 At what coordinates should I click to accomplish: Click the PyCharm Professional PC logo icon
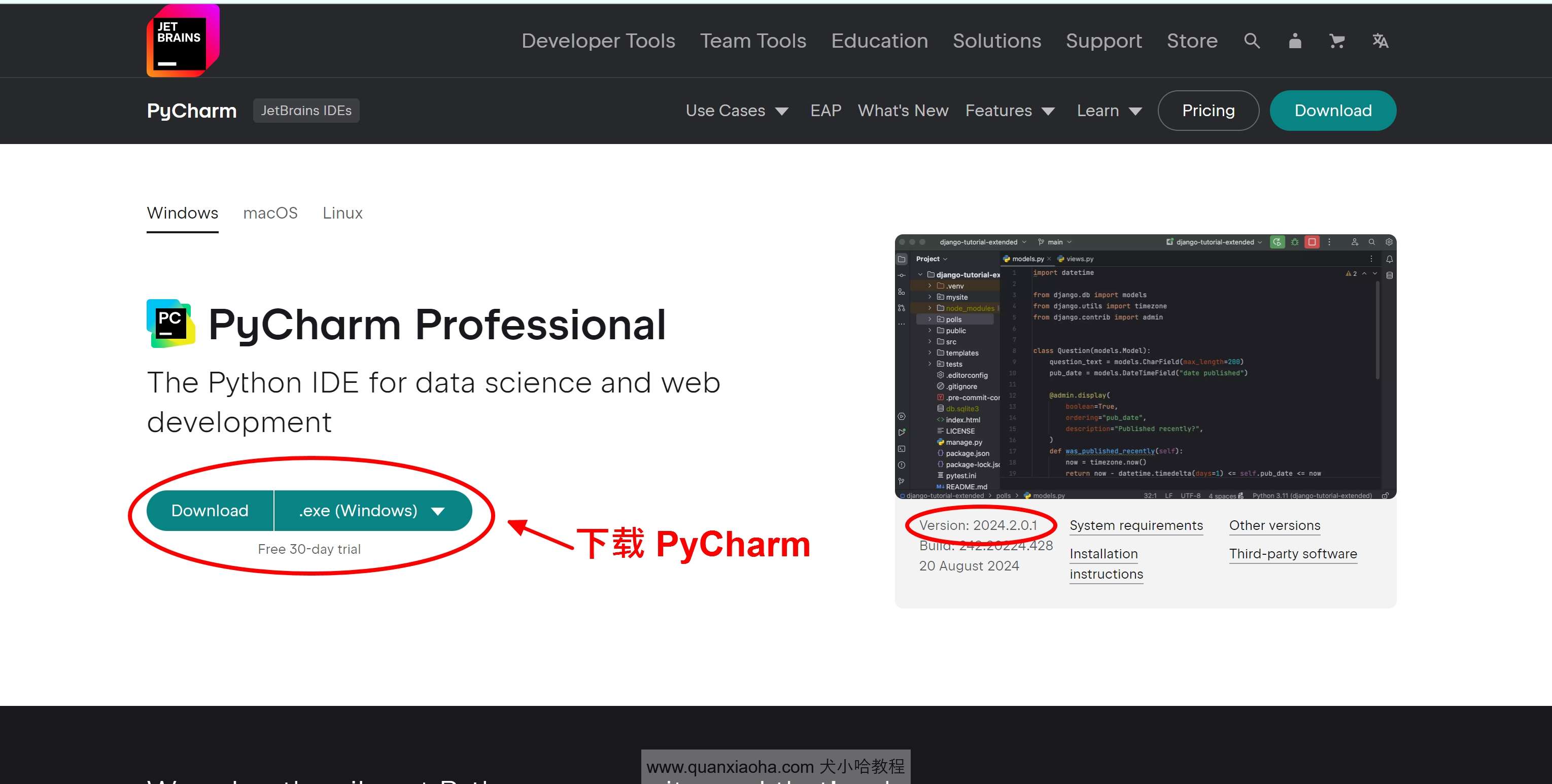coord(170,324)
